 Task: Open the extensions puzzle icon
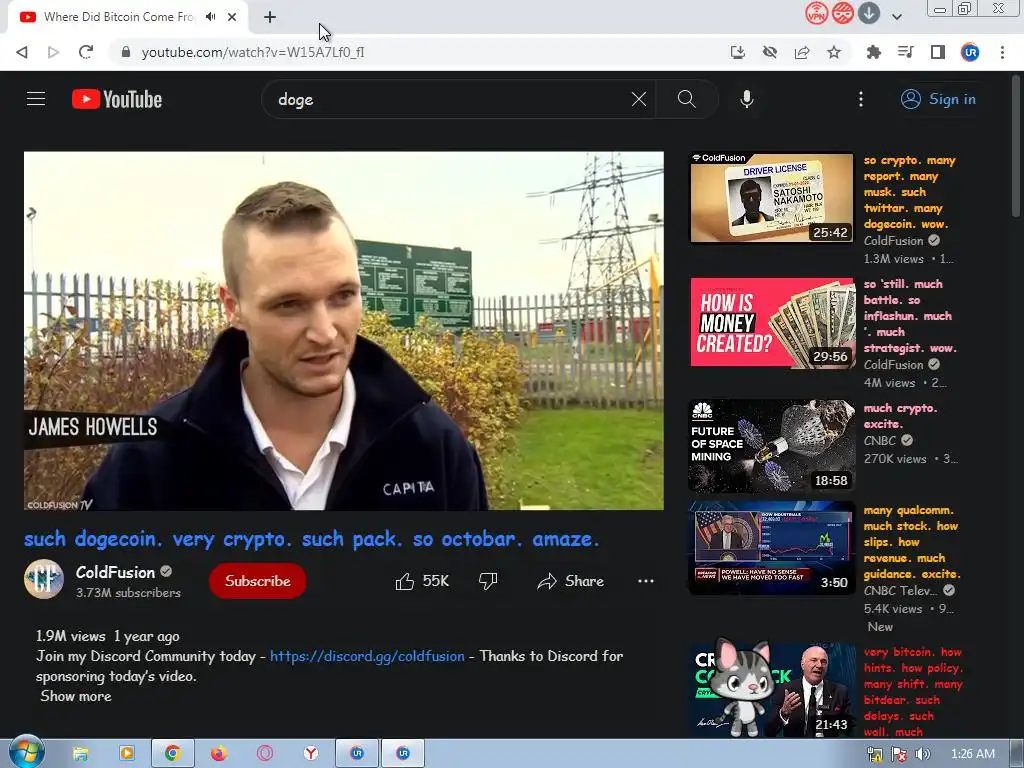(873, 52)
